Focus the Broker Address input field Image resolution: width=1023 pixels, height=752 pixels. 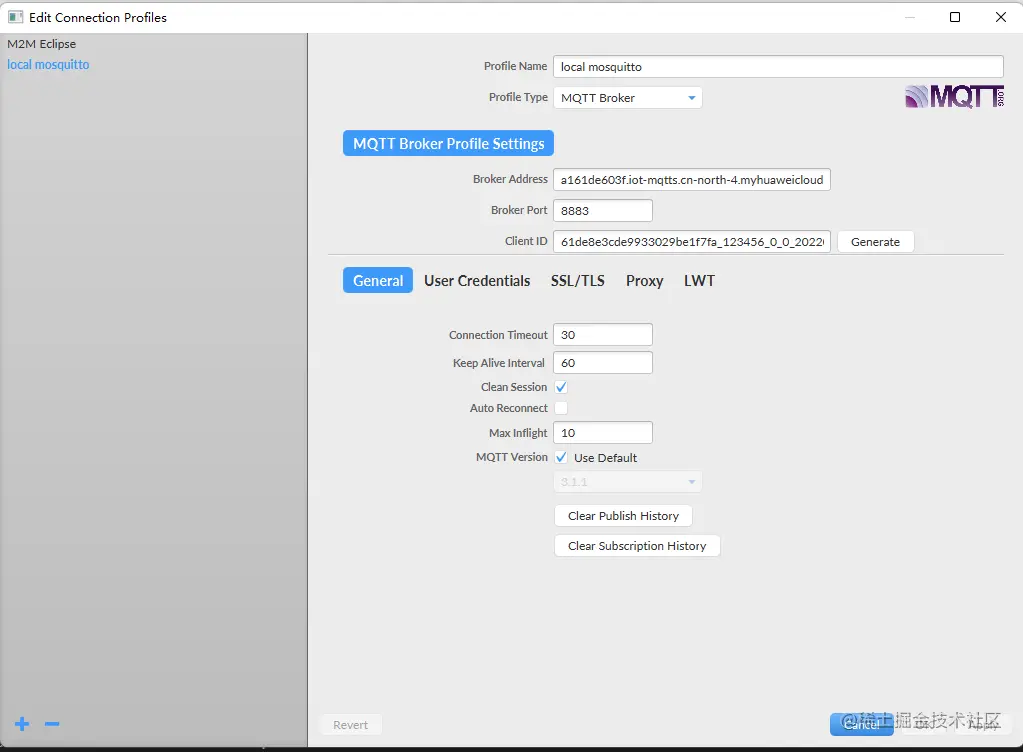(x=692, y=180)
